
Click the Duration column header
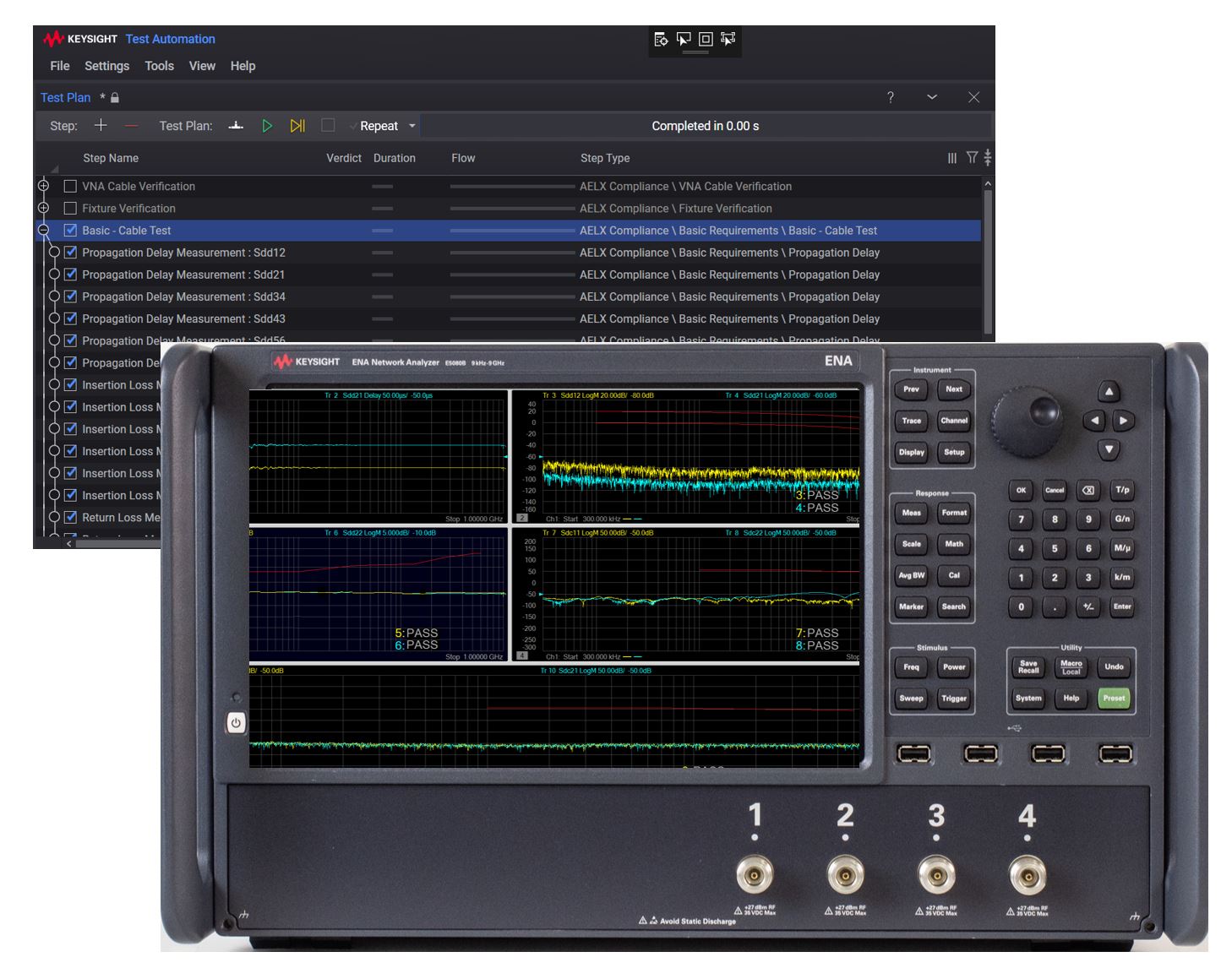(395, 158)
